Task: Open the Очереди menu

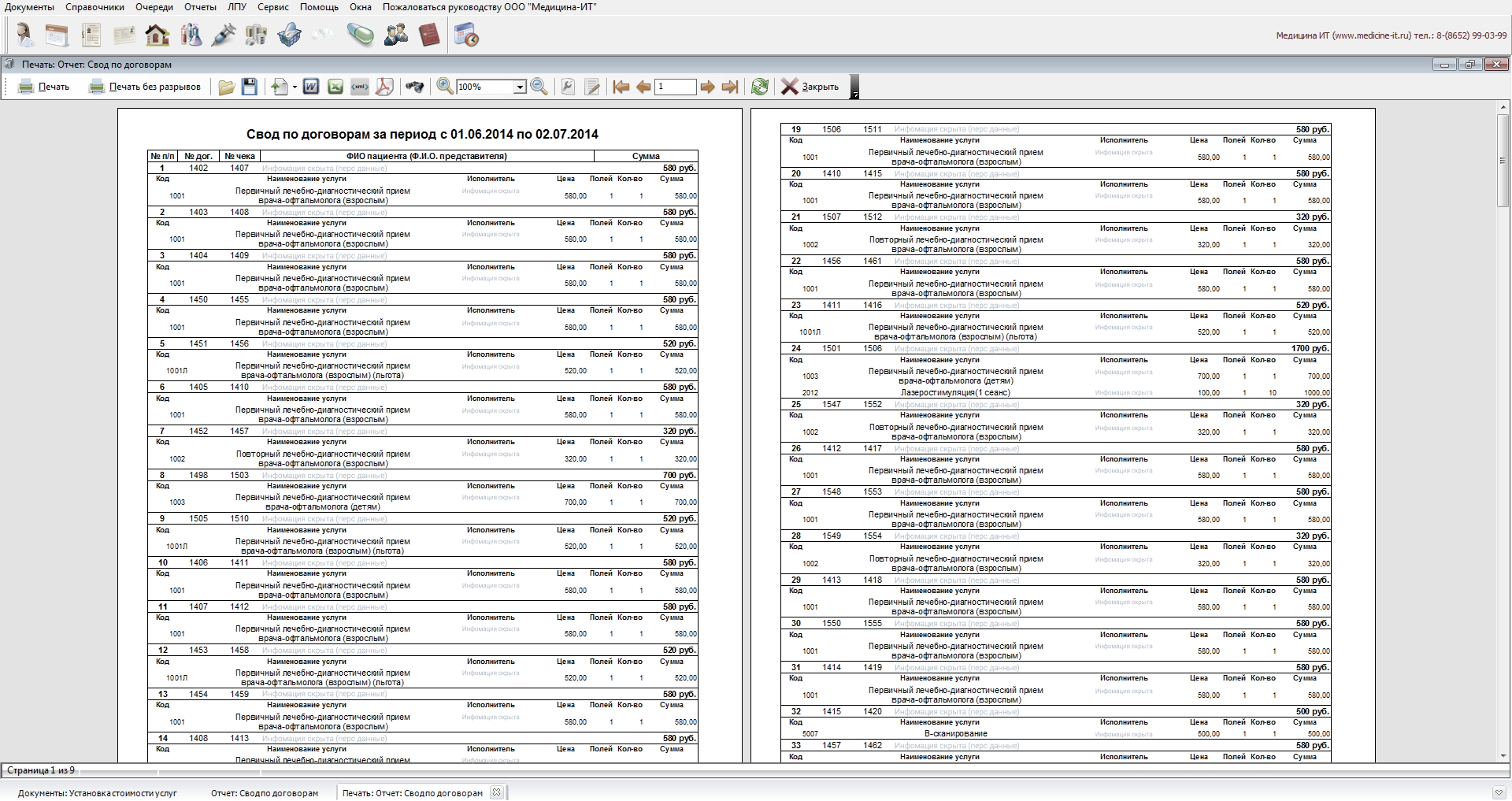Action: [154, 7]
